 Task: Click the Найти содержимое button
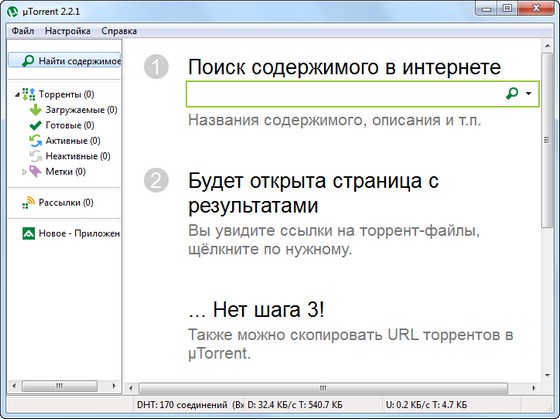tap(65, 61)
